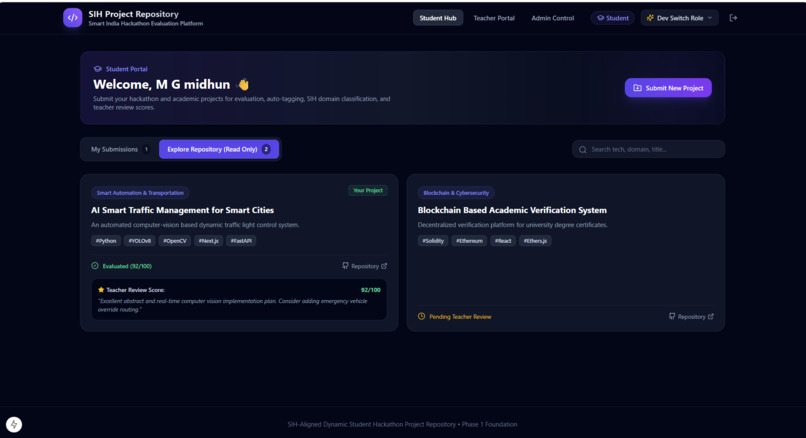Click the Evaluated (92/100) status text
The height and width of the screenshot is (438, 806).
coord(127,266)
